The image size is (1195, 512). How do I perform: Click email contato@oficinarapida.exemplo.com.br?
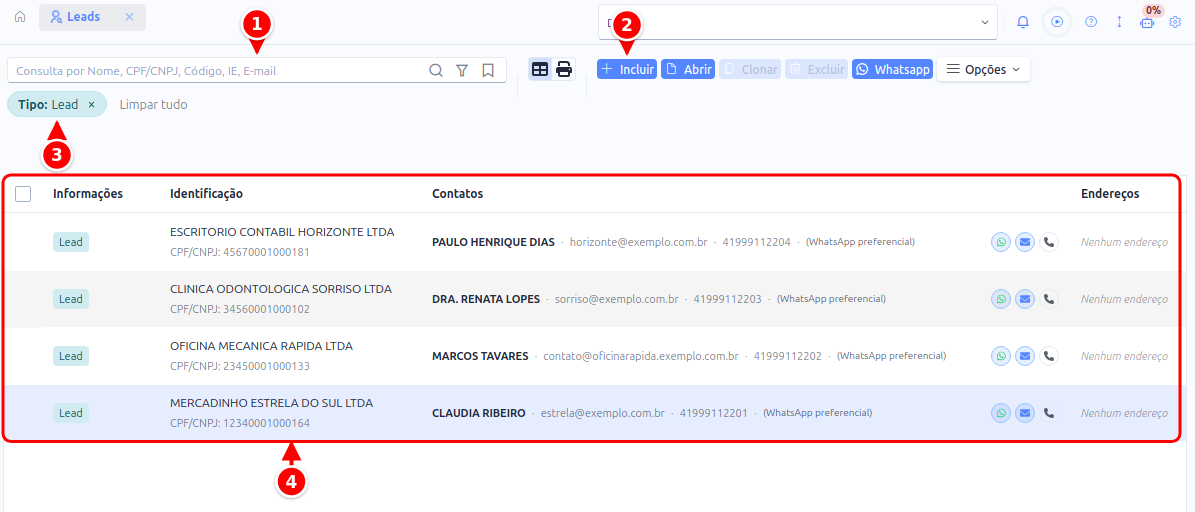641,356
